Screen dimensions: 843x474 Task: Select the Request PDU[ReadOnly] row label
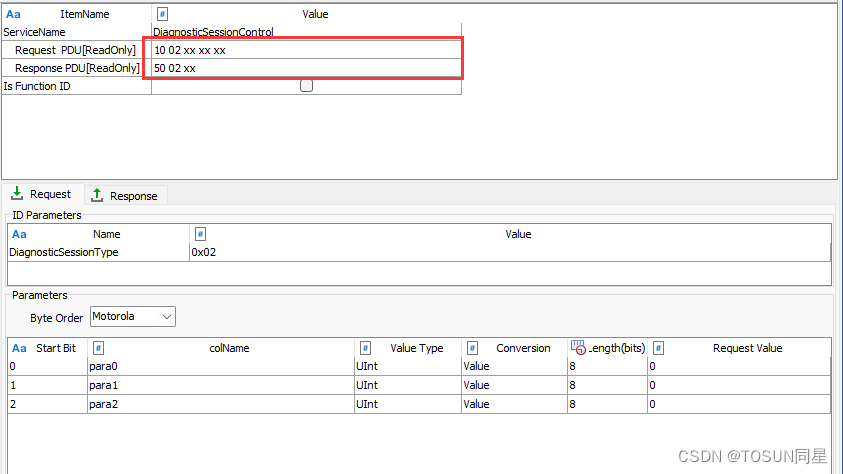(x=75, y=51)
